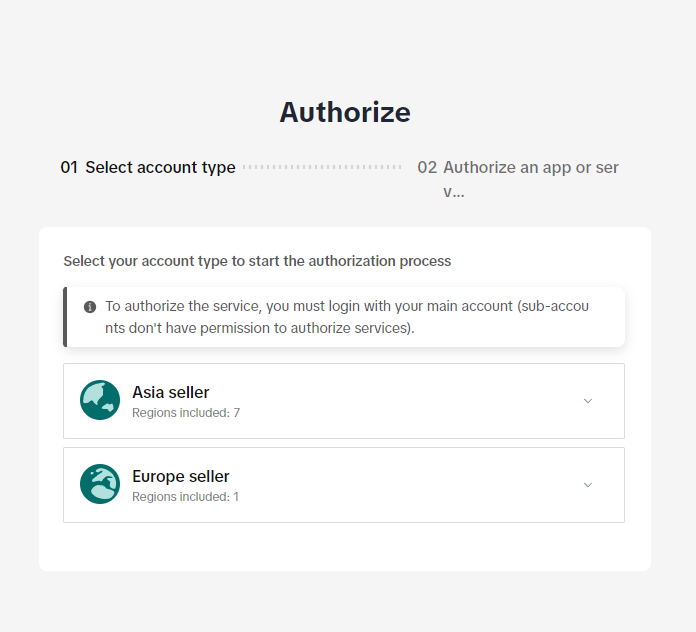Click the main account login notice text
Image resolution: width=696 pixels, height=632 pixels.
(x=346, y=317)
